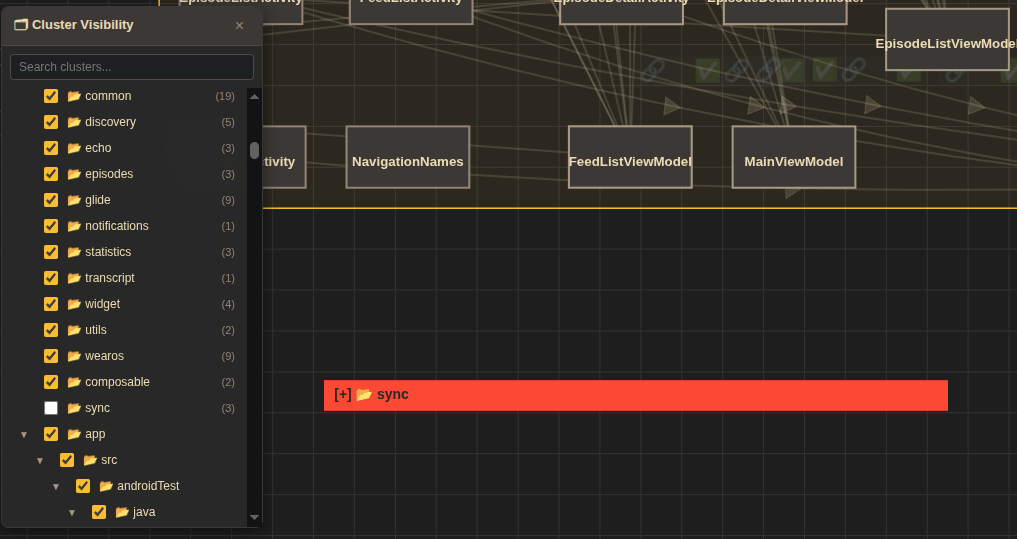The width and height of the screenshot is (1017, 539).
Task: Collapse the src tree node
Action: coord(40,461)
